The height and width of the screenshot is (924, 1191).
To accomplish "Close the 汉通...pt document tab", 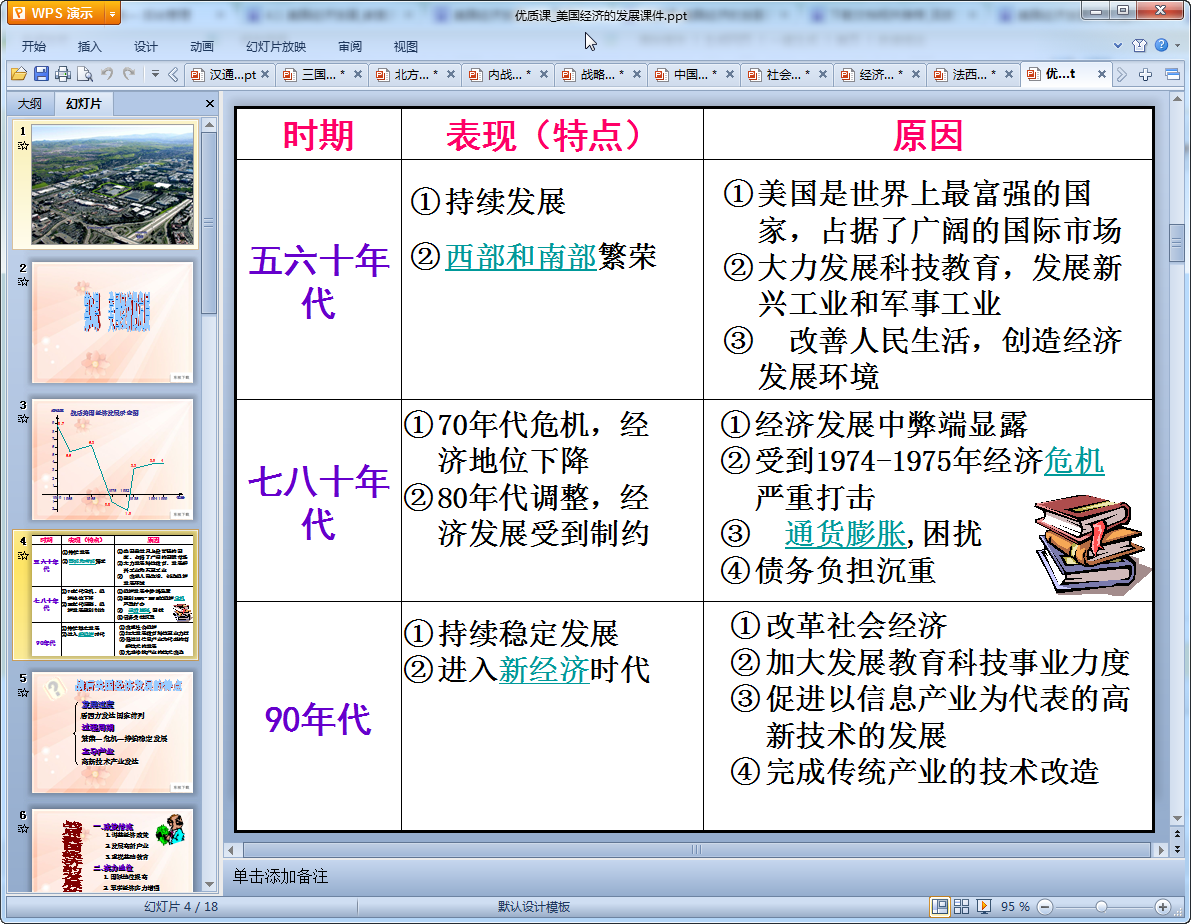I will (265, 74).
